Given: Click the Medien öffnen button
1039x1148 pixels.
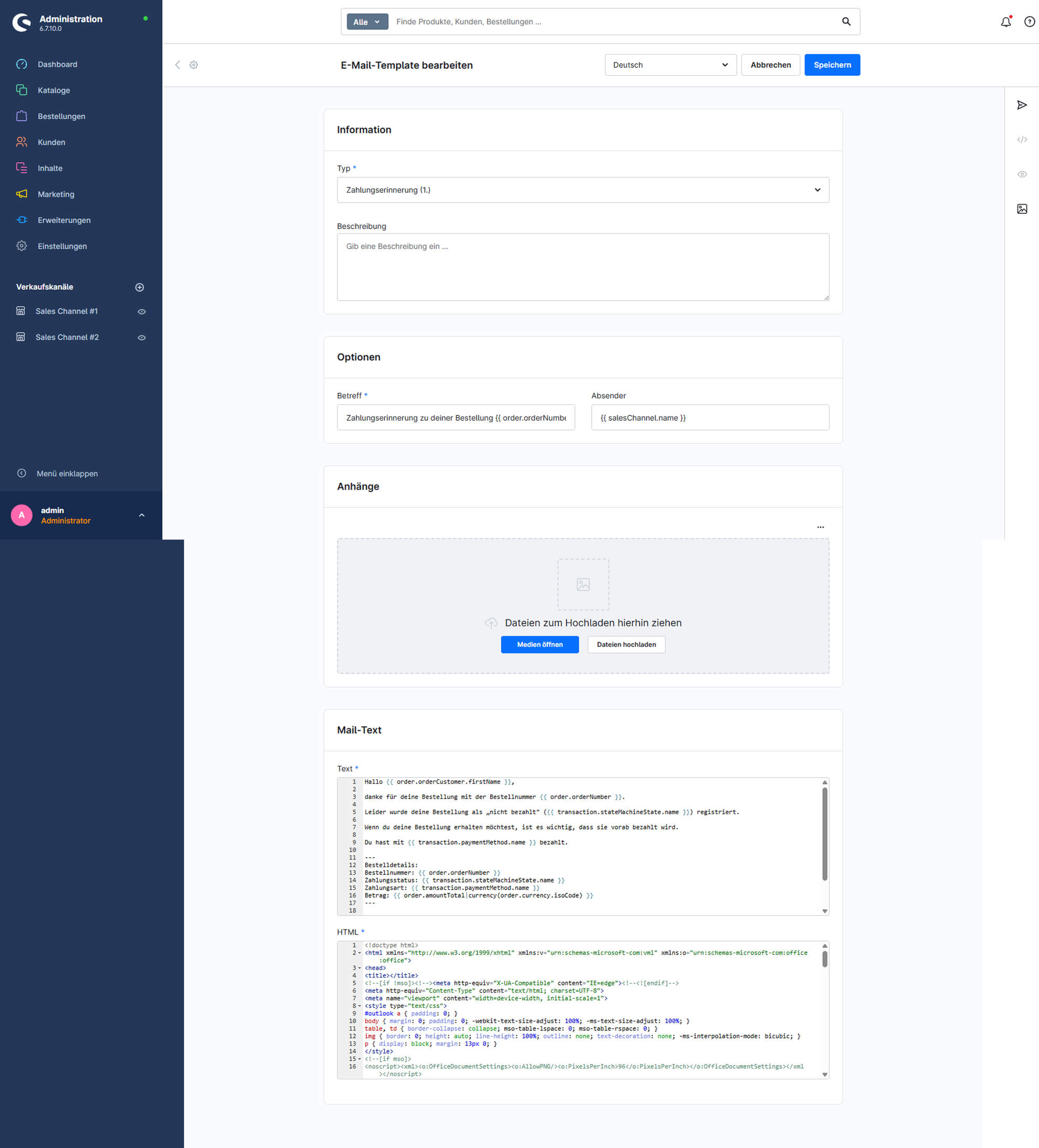Looking at the screenshot, I should click(540, 645).
